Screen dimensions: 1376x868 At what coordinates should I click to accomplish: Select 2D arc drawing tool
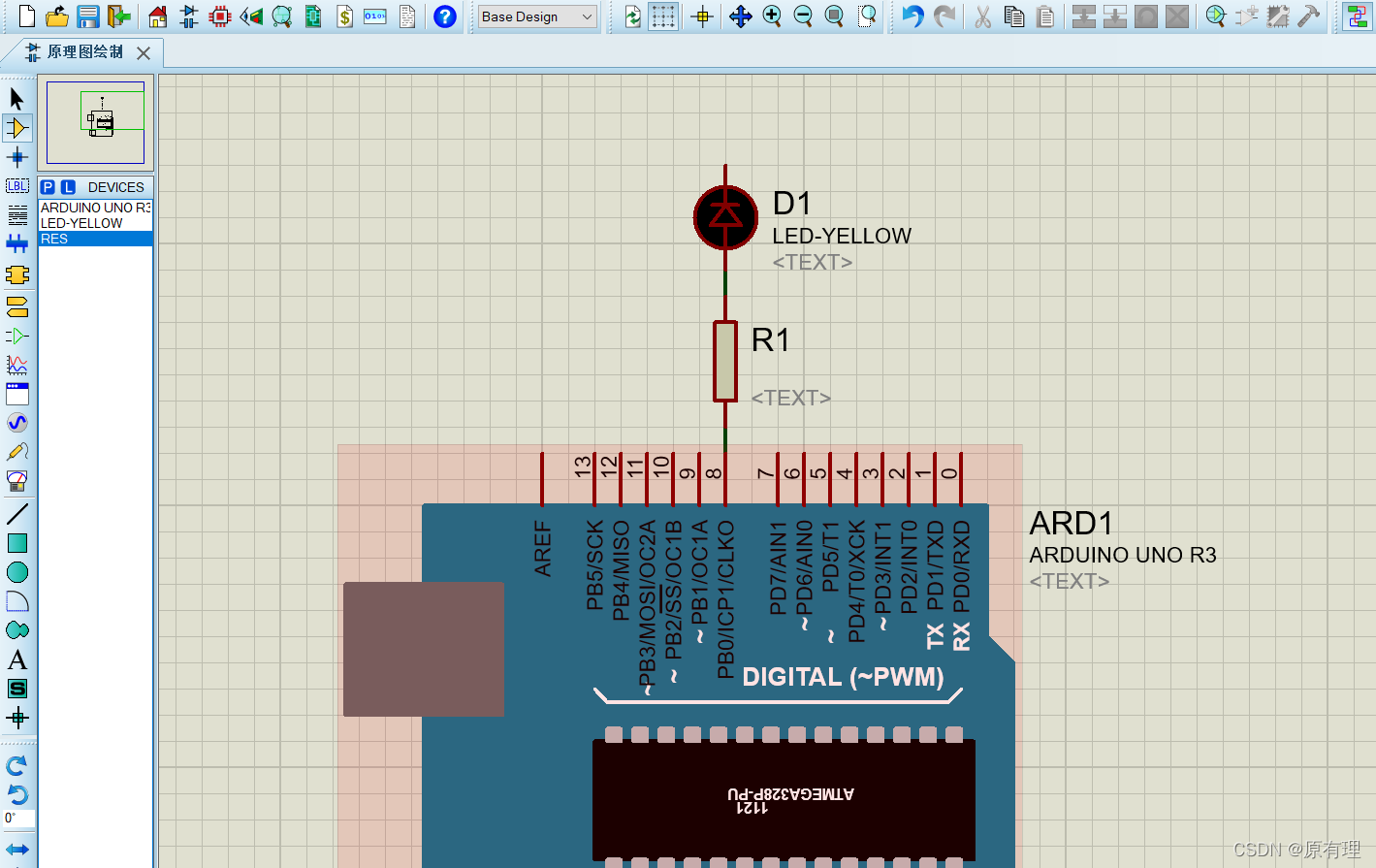tap(17, 601)
